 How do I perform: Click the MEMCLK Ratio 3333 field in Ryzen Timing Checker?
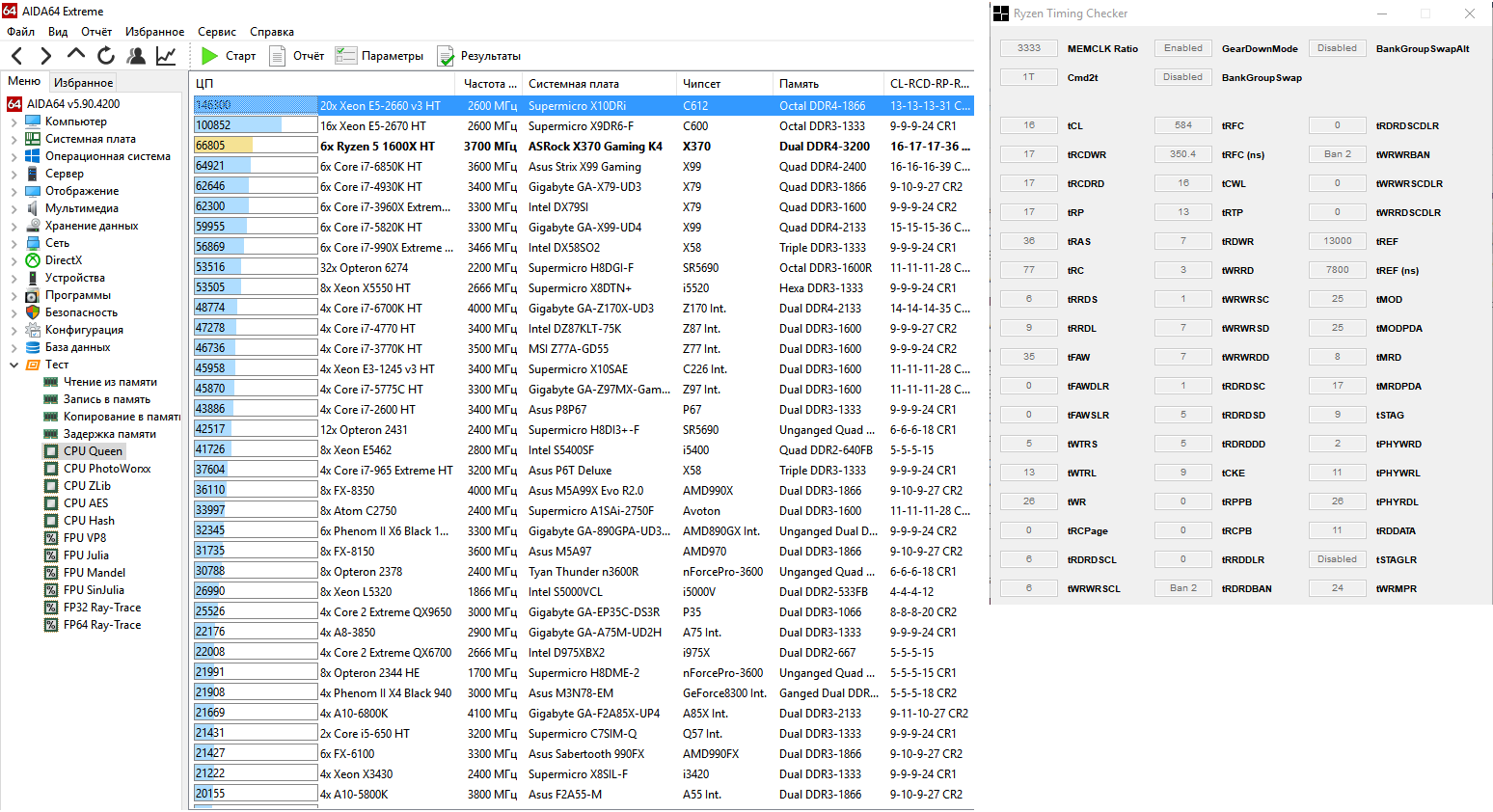[x=1029, y=48]
